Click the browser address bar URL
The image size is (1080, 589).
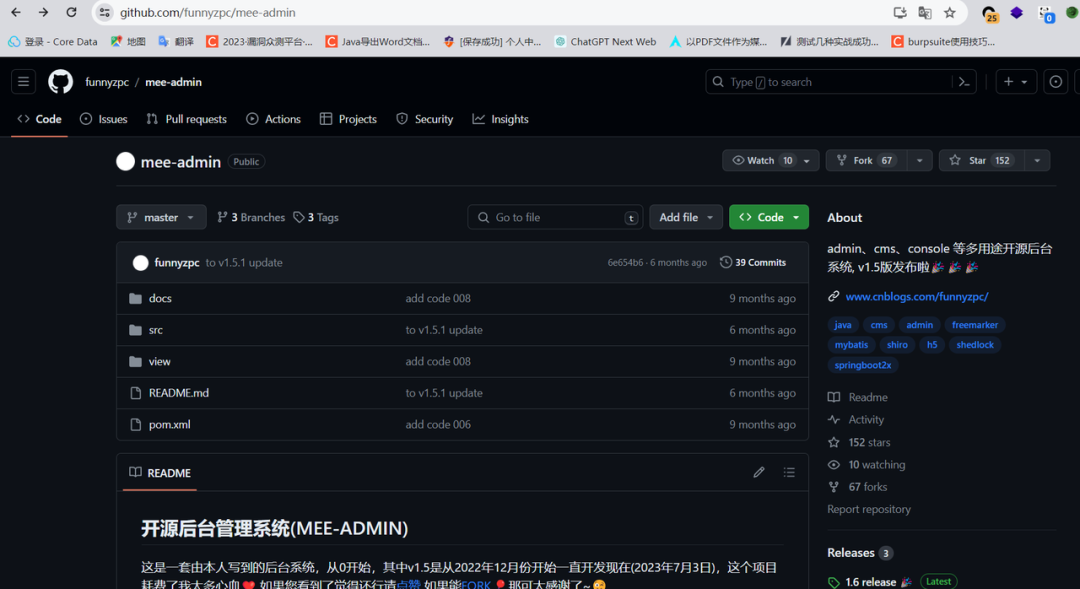click(x=207, y=12)
